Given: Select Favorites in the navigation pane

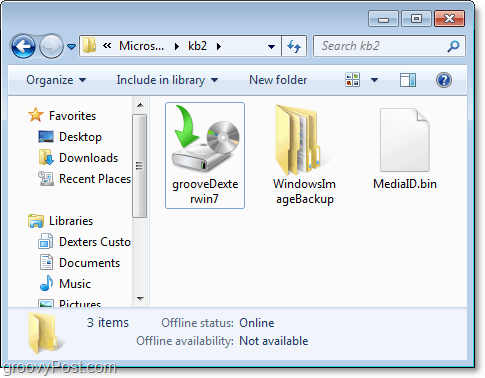Looking at the screenshot, I should 72,116.
